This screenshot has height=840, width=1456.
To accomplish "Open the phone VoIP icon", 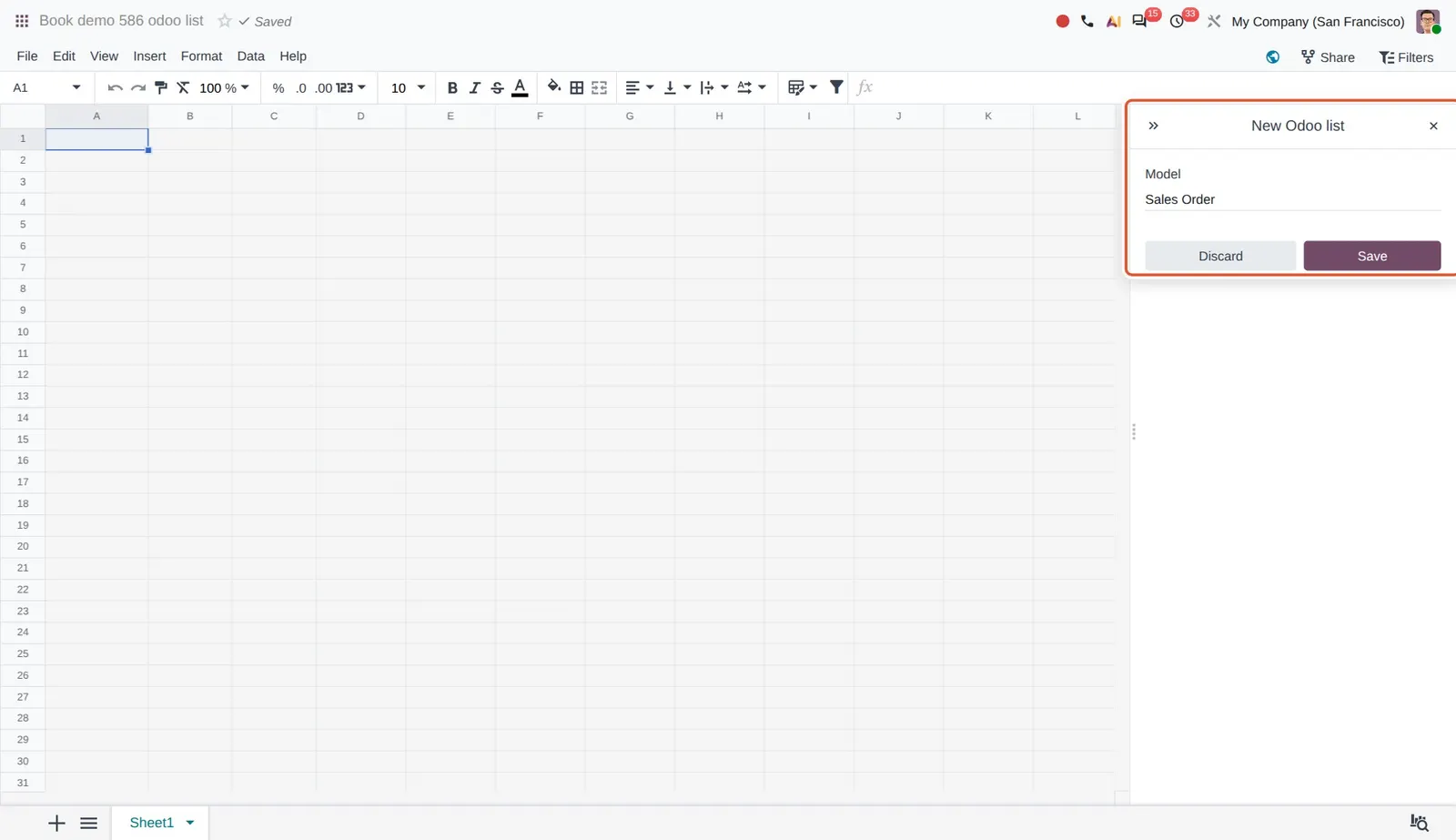I will pyautogui.click(x=1087, y=21).
